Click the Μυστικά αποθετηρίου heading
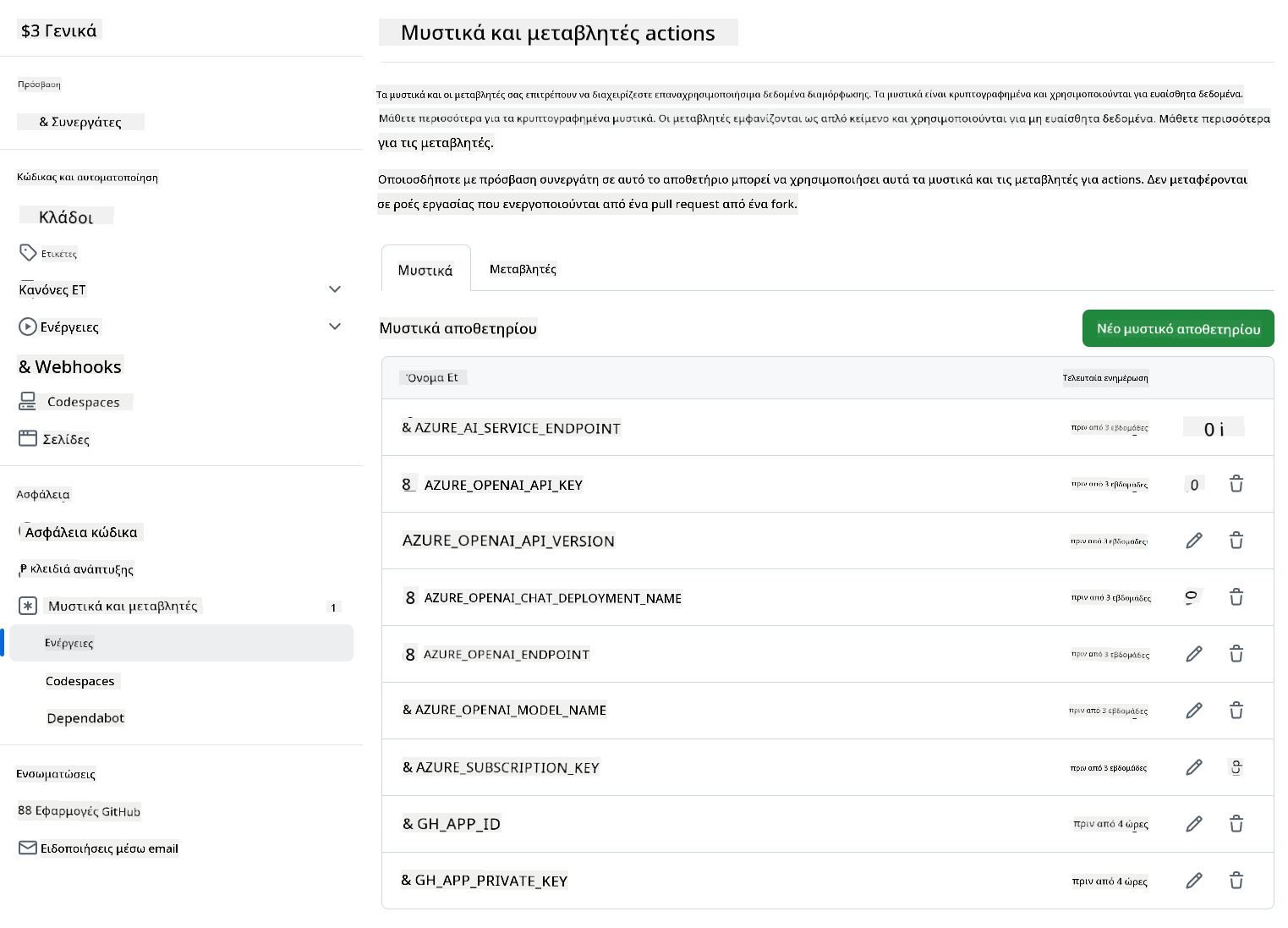The image size is (1288, 928). point(458,328)
